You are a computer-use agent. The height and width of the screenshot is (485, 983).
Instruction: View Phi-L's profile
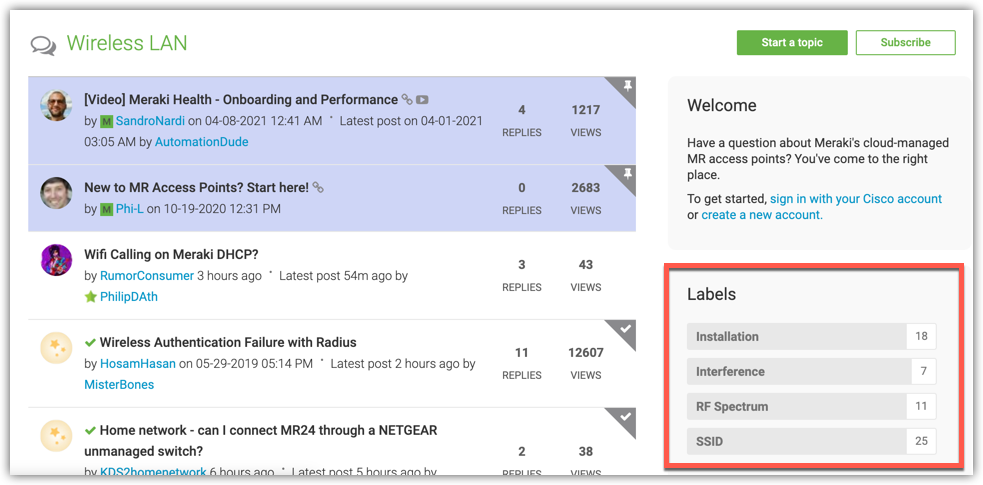click(x=130, y=209)
